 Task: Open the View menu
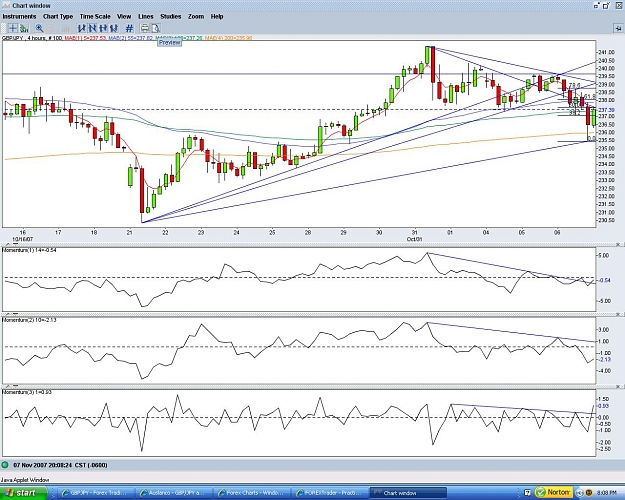pos(124,17)
